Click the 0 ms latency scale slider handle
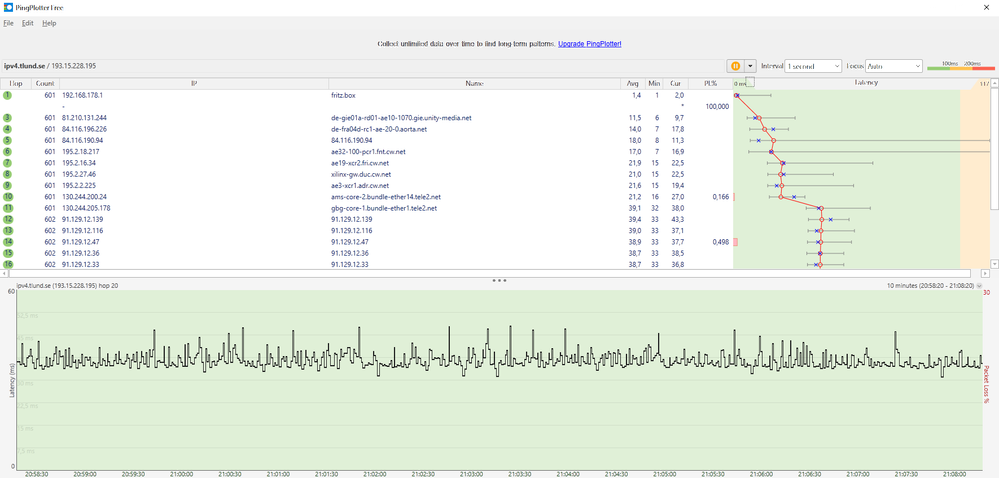The width and height of the screenshot is (999, 478). 751,83
